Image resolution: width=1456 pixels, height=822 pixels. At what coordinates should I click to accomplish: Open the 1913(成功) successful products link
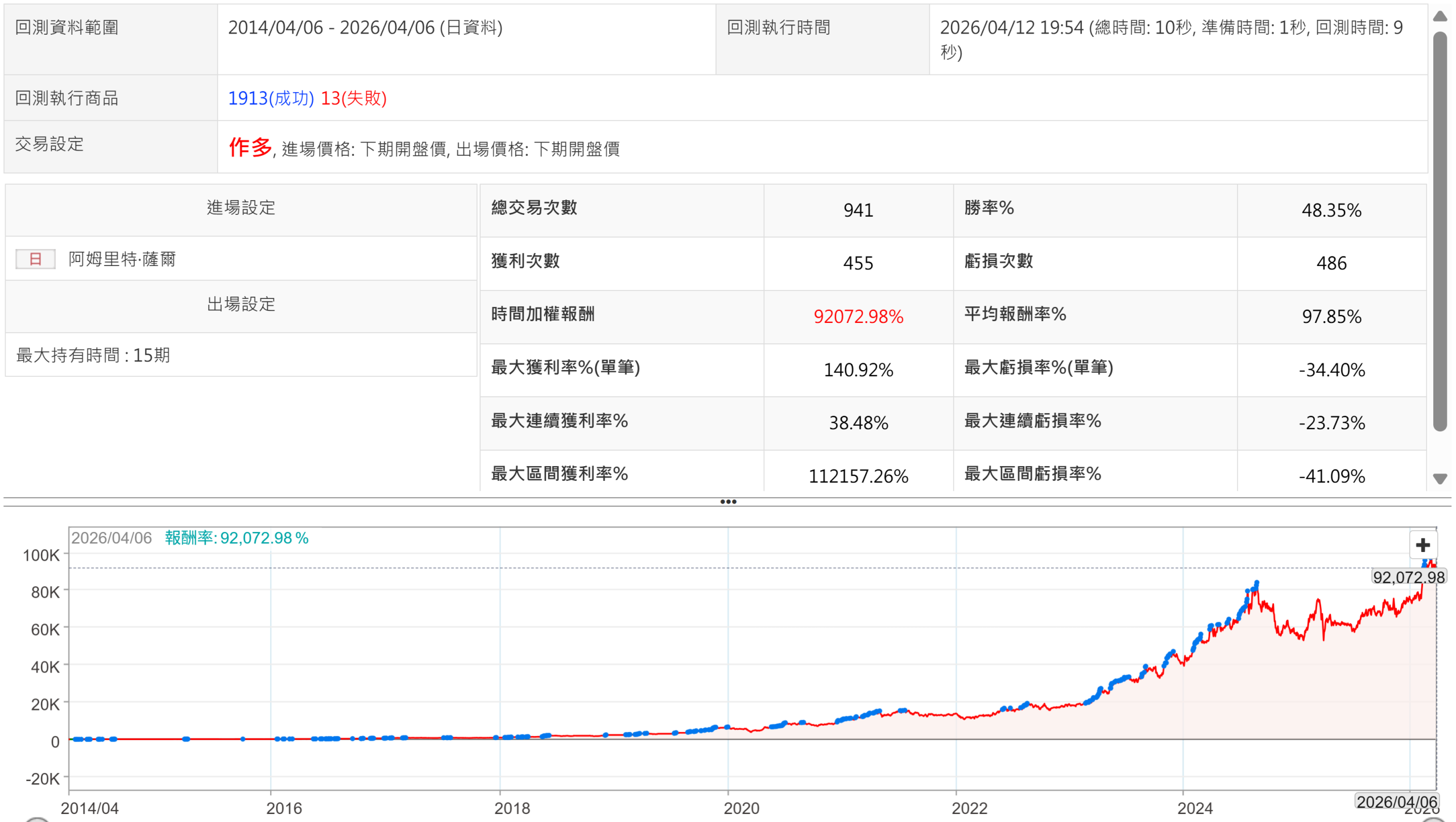(271, 98)
